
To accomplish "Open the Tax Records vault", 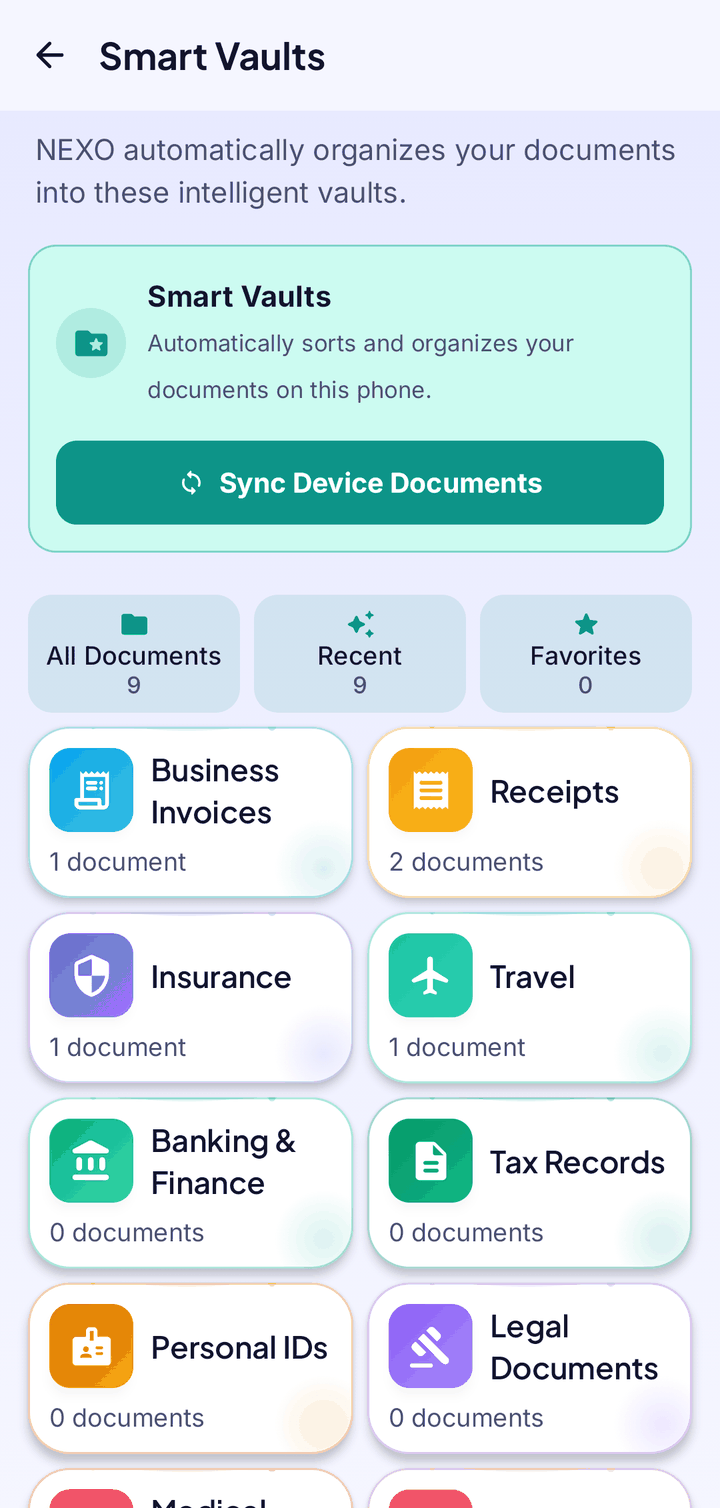I will [530, 1183].
